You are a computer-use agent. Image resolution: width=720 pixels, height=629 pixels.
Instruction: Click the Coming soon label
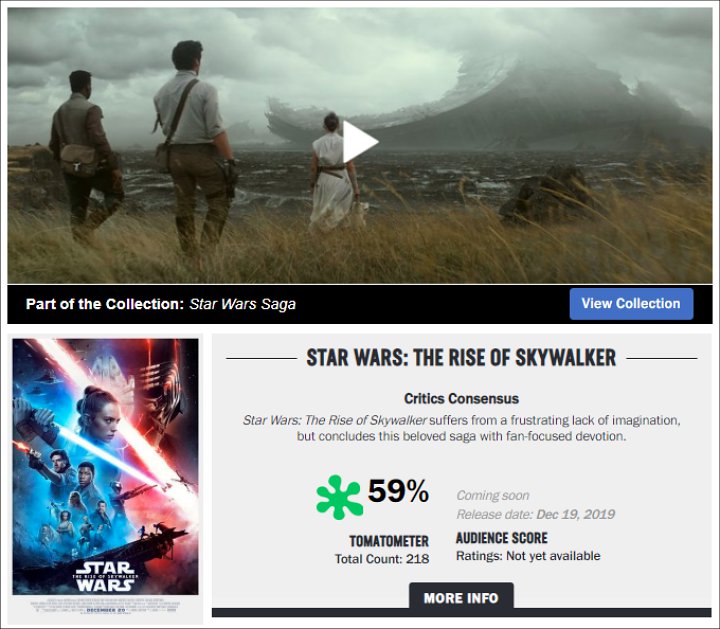click(493, 495)
